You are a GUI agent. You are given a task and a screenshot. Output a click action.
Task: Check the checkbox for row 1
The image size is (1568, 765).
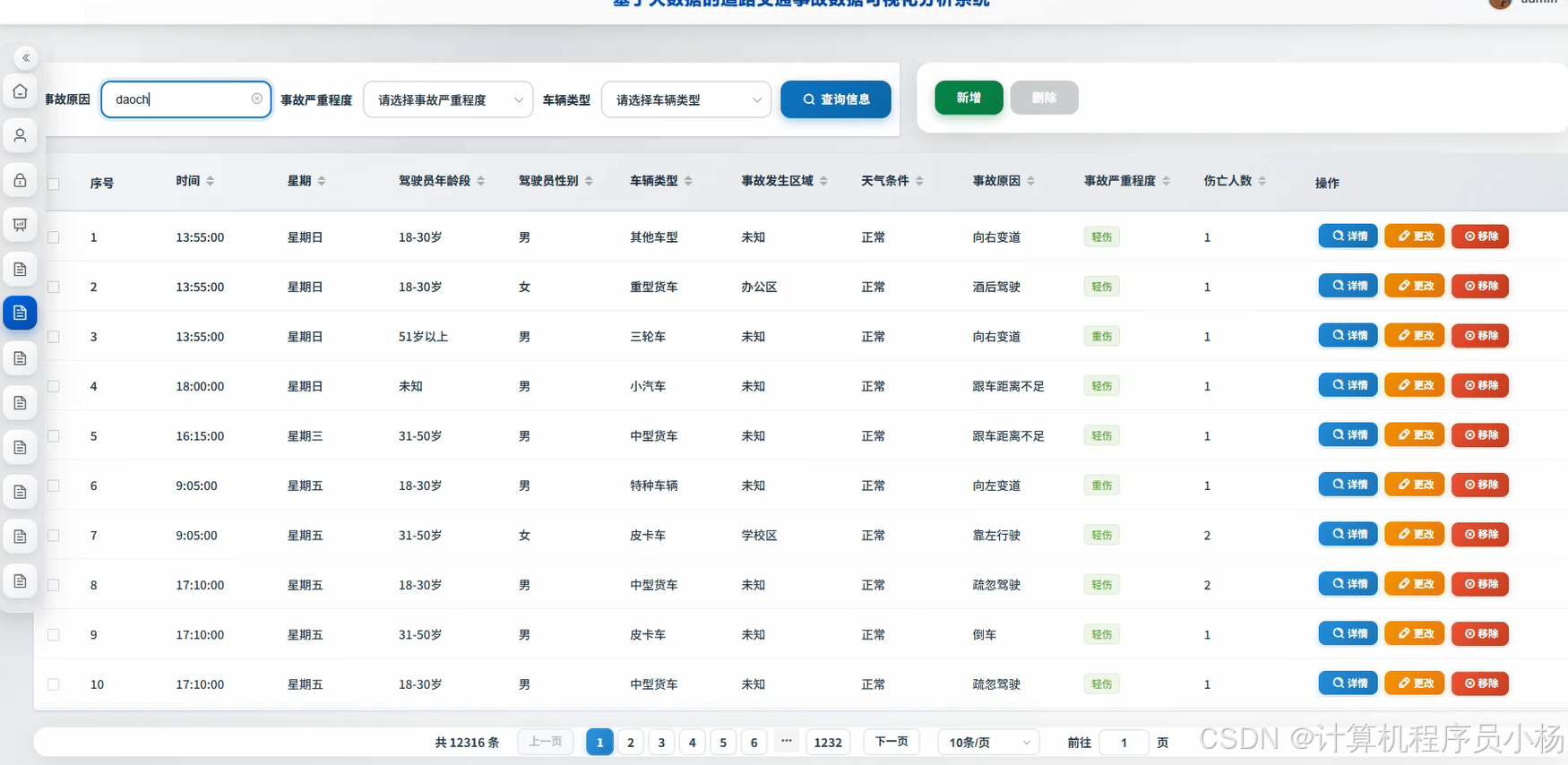point(54,237)
